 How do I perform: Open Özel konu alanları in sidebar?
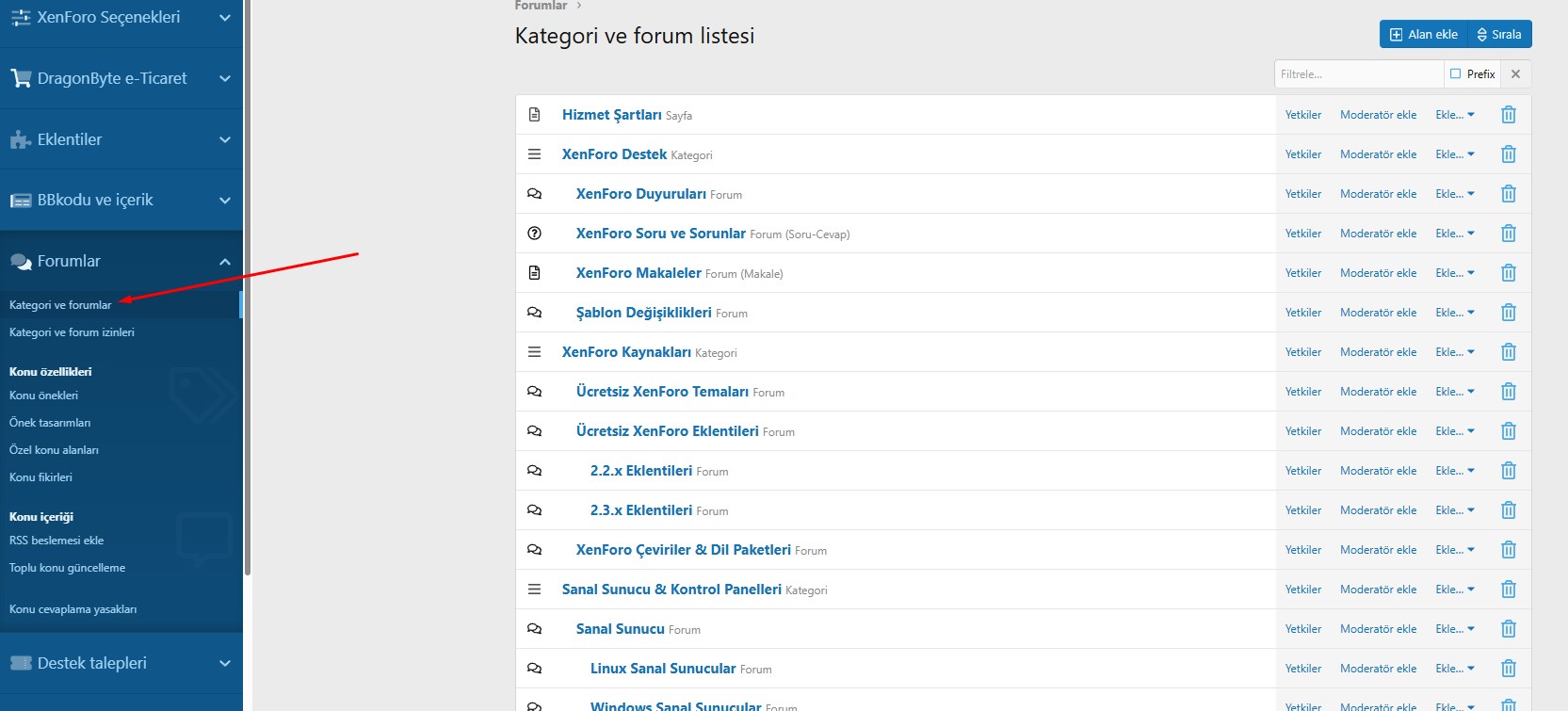(54, 450)
